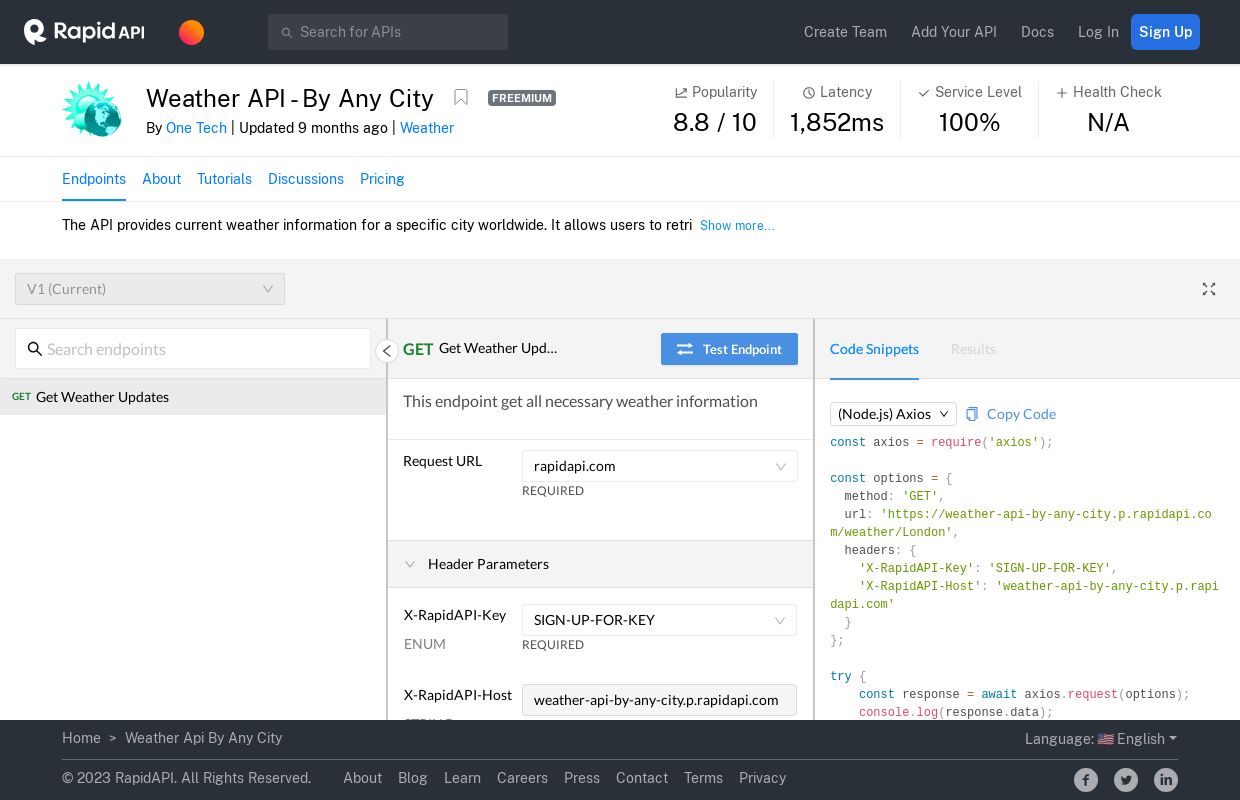Open the Docs link in header

coord(1037,32)
